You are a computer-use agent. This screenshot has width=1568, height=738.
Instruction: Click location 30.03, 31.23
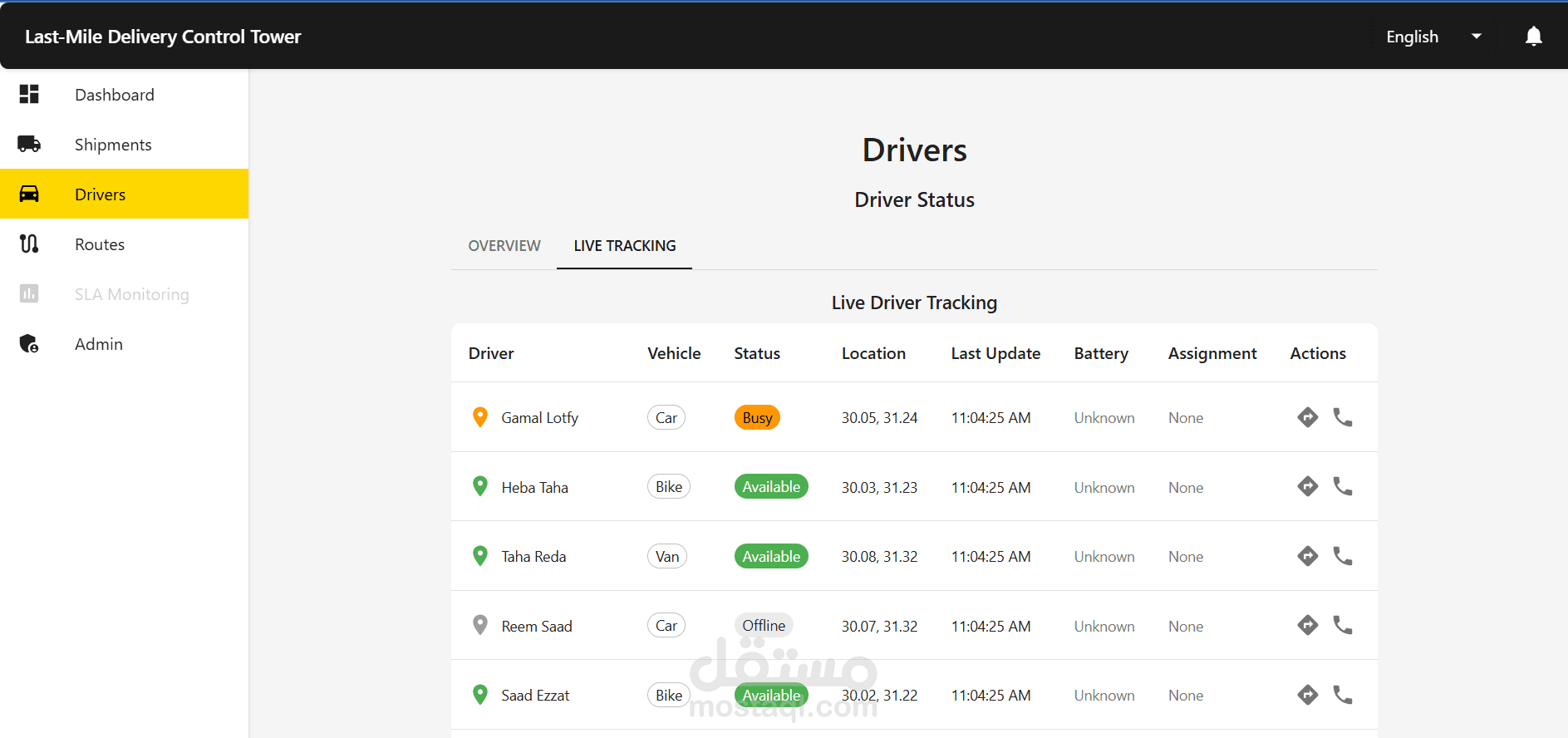879,487
